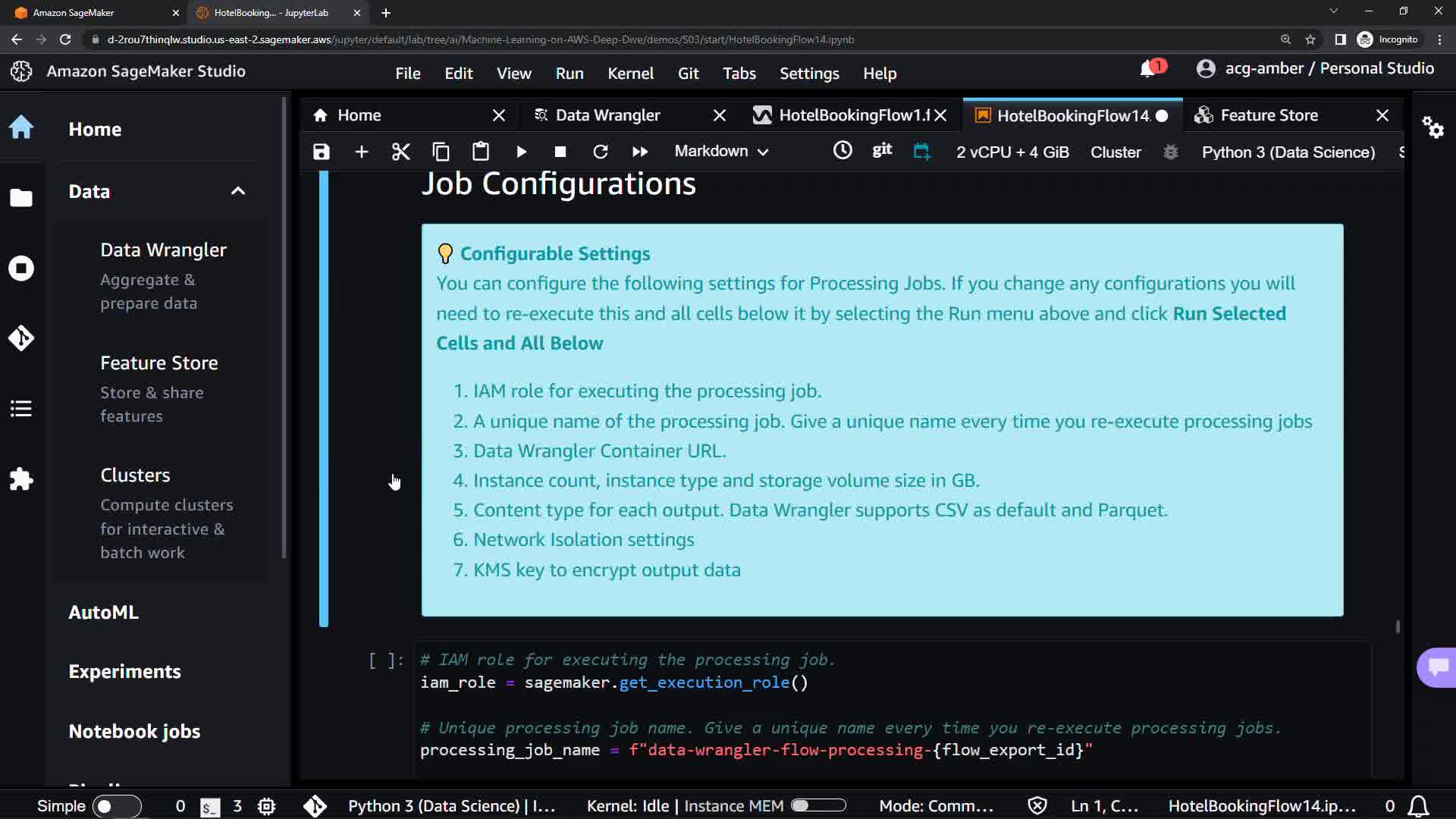
Task: Click the 2 vCPU + 4 GiB instance button
Action: coord(1012,152)
